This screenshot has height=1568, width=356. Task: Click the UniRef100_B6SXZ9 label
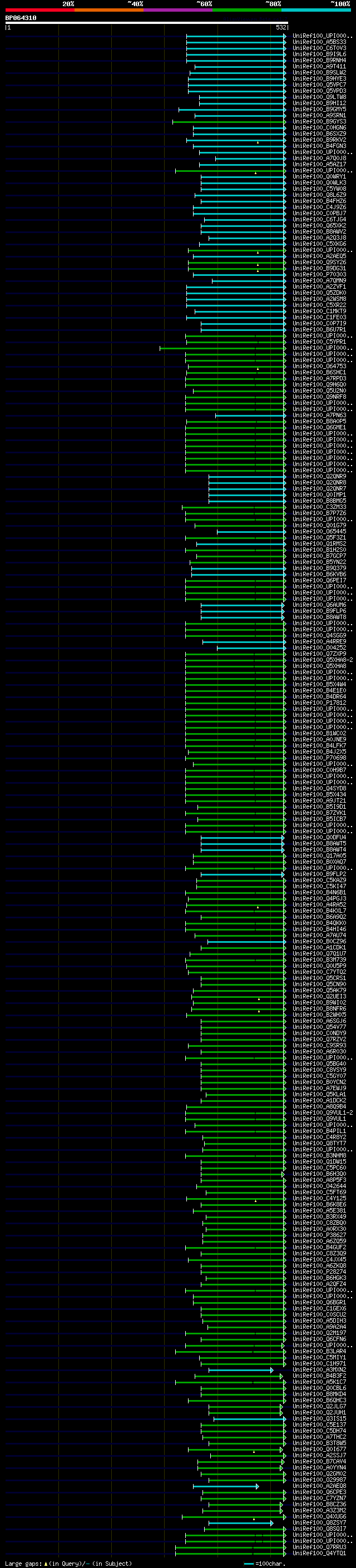click(319, 134)
